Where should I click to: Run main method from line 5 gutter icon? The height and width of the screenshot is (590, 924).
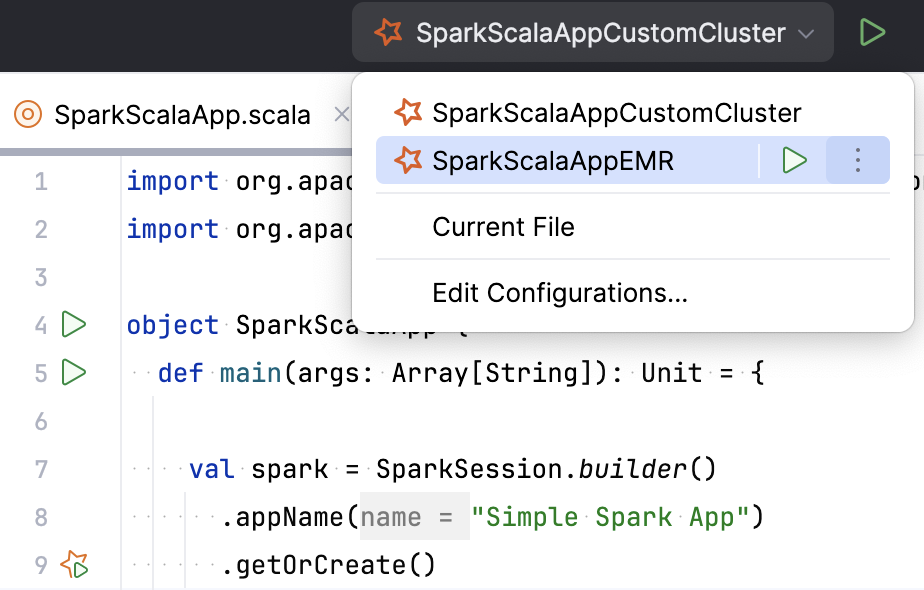(x=71, y=373)
